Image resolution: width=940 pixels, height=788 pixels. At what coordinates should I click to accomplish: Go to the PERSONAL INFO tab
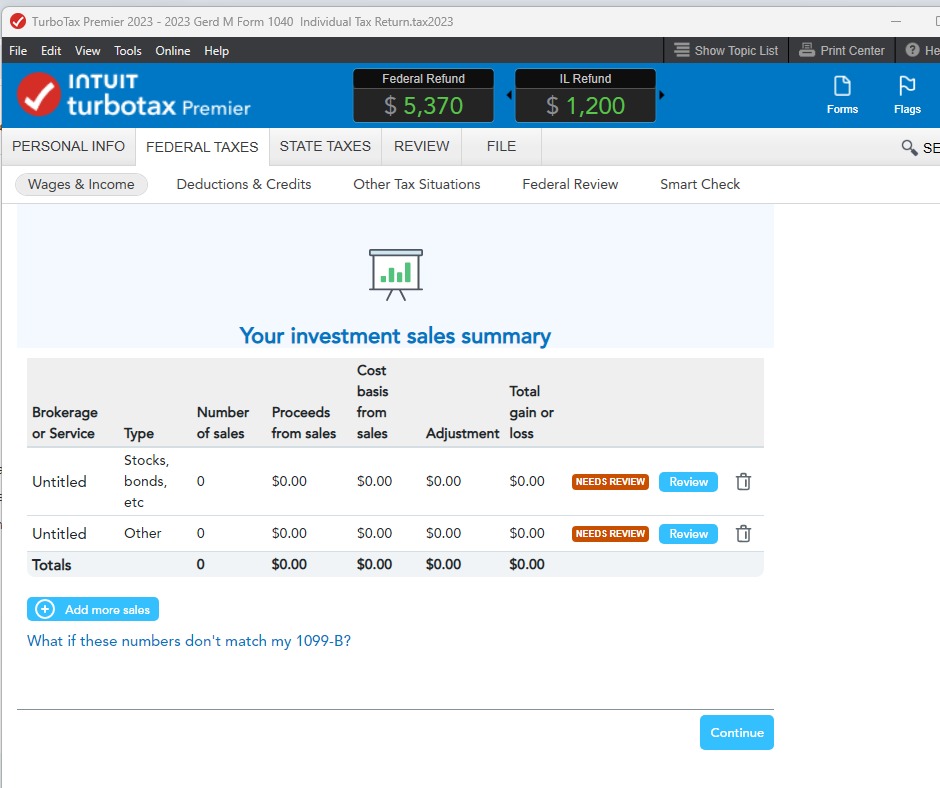(x=68, y=146)
